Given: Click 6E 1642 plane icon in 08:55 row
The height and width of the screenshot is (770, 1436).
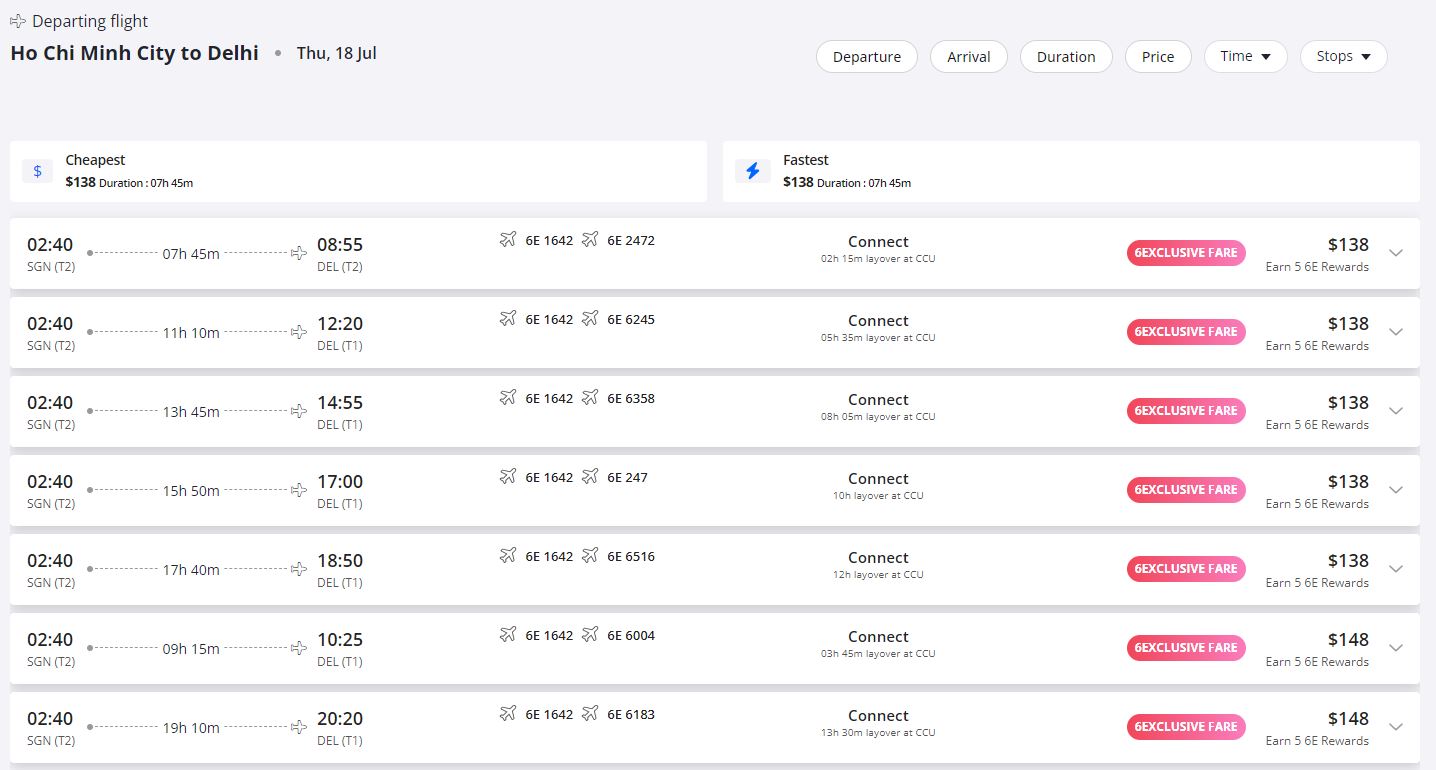Looking at the screenshot, I should [x=508, y=239].
